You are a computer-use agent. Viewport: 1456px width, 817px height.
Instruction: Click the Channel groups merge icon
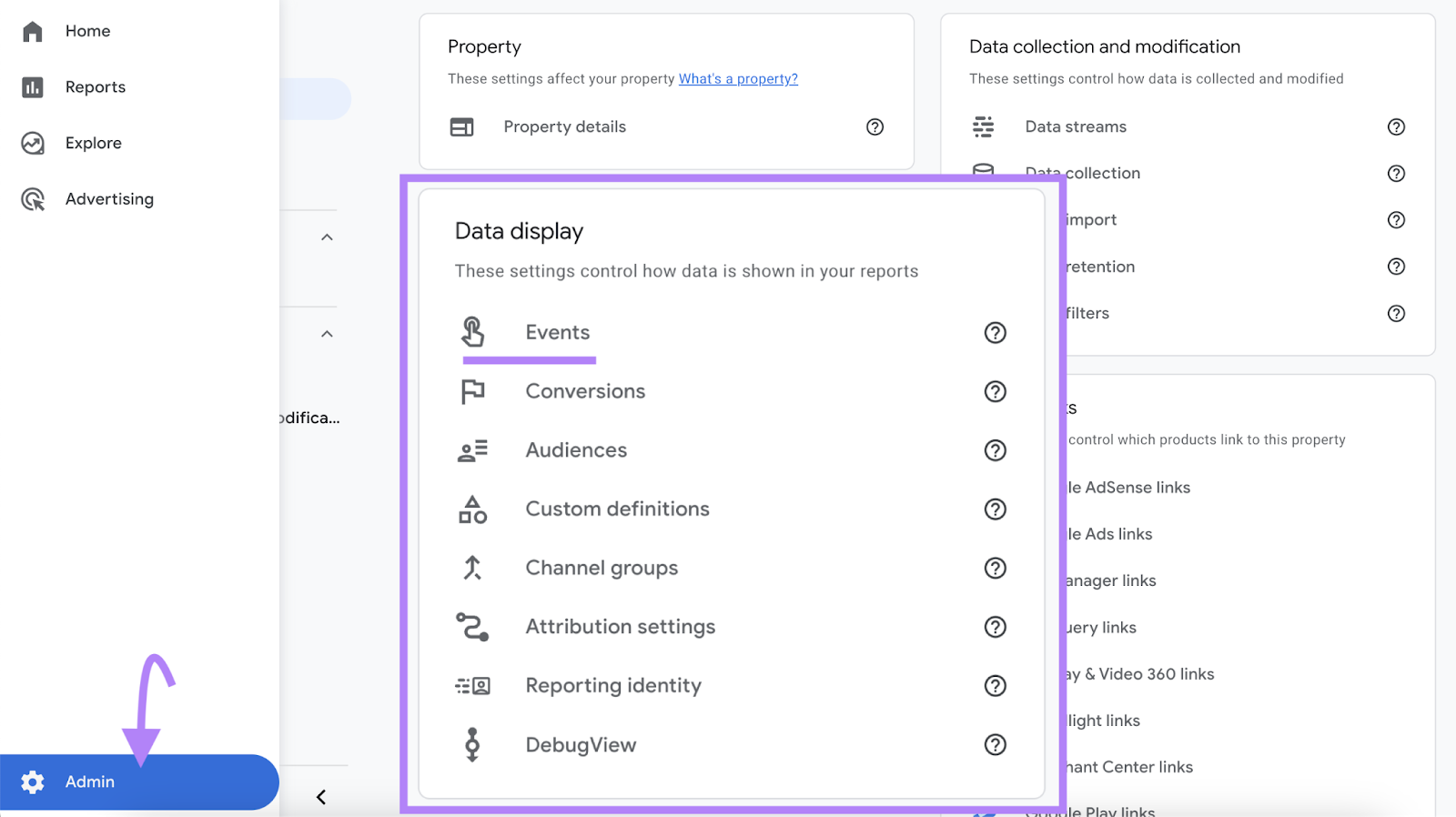(x=472, y=568)
